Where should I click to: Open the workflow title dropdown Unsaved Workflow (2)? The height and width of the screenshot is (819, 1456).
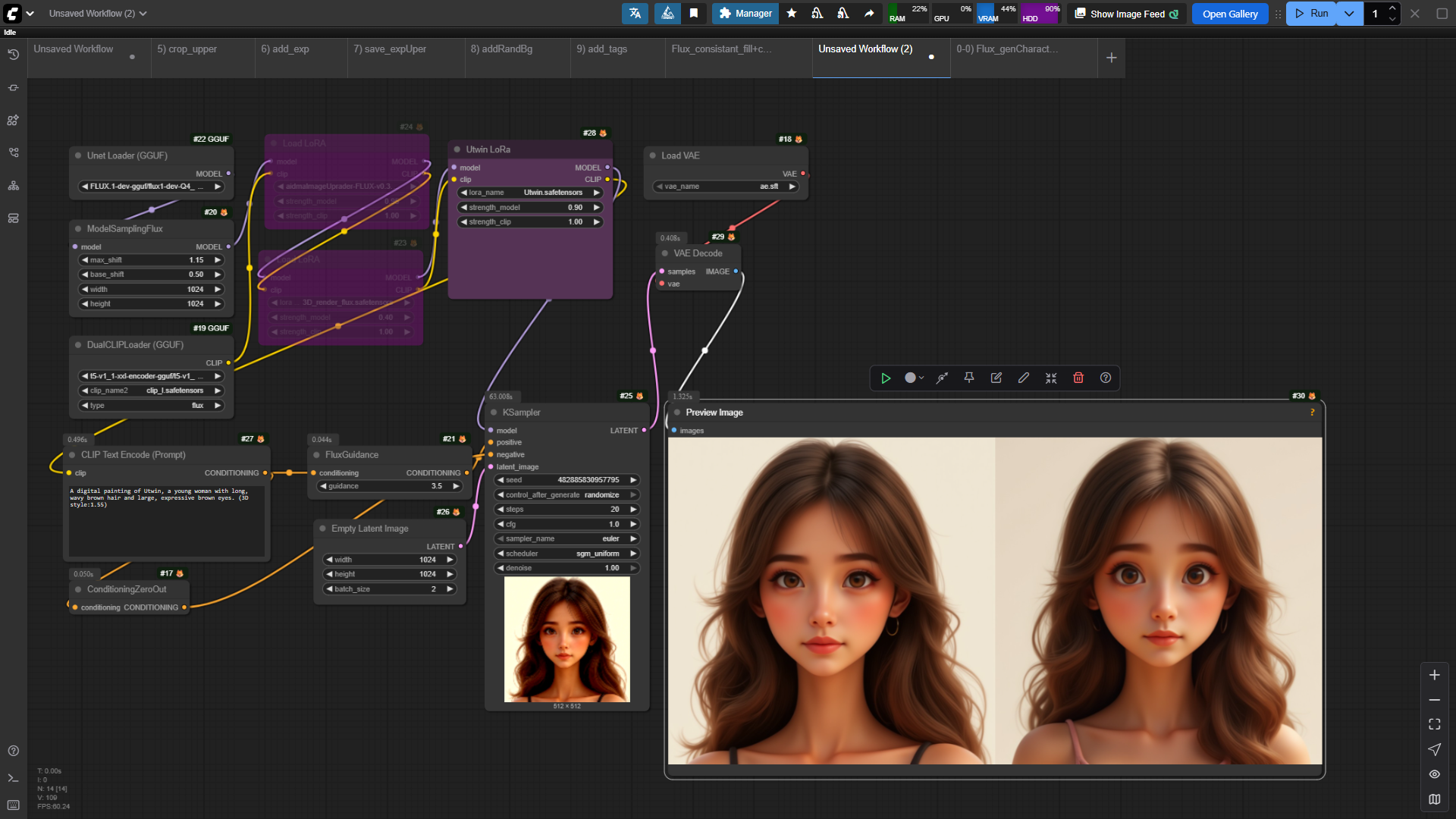97,14
